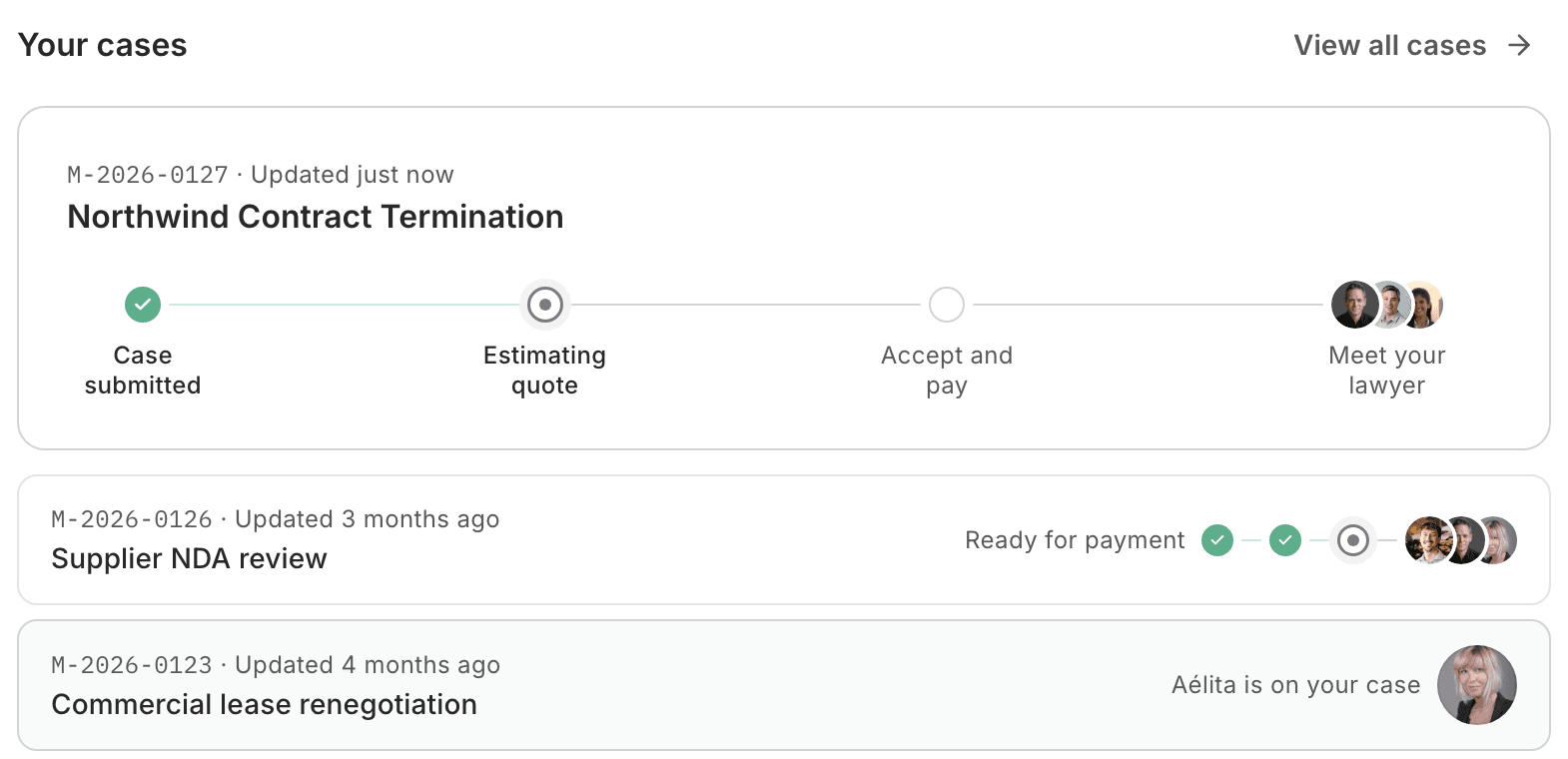1568x759 pixels.
Task: Click the first green checkmark in NDA review
Action: click(1217, 540)
